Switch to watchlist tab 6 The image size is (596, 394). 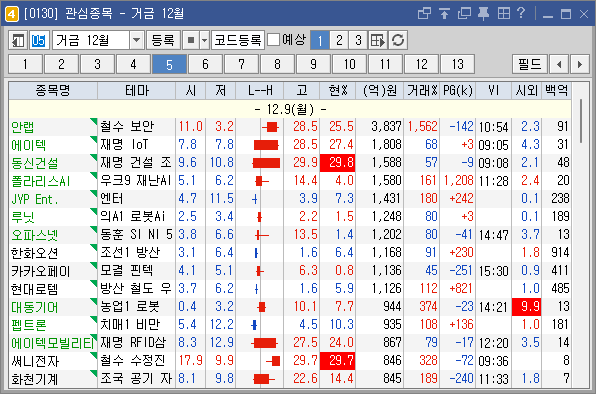tap(205, 64)
